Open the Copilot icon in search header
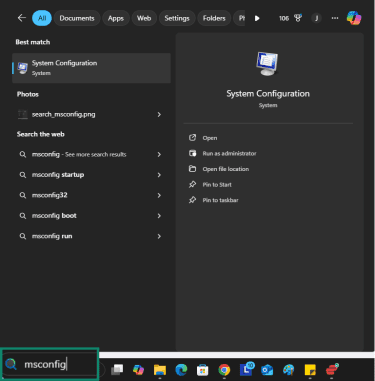Image resolution: width=375 pixels, height=381 pixels. [x=354, y=18]
